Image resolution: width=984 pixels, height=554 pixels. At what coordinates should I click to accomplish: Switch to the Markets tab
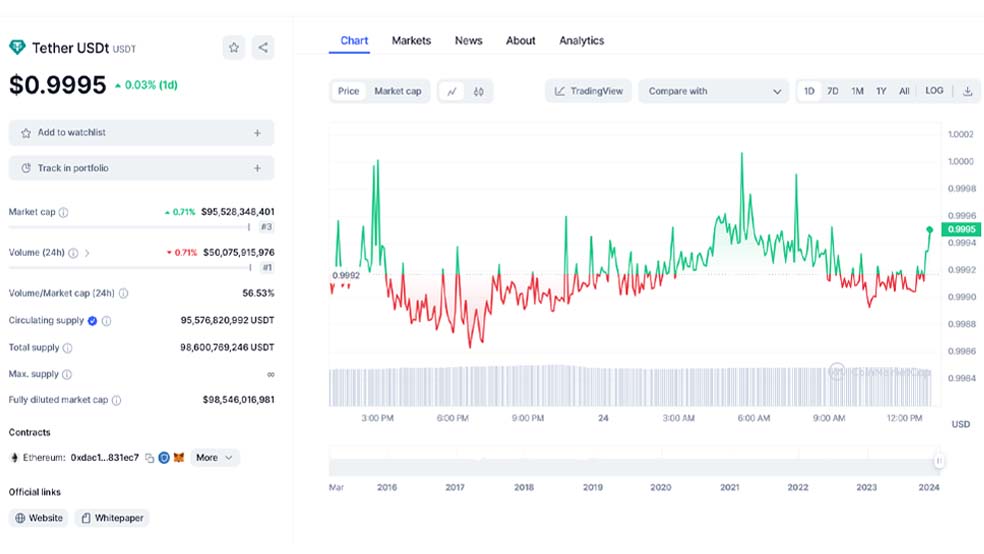click(x=411, y=41)
